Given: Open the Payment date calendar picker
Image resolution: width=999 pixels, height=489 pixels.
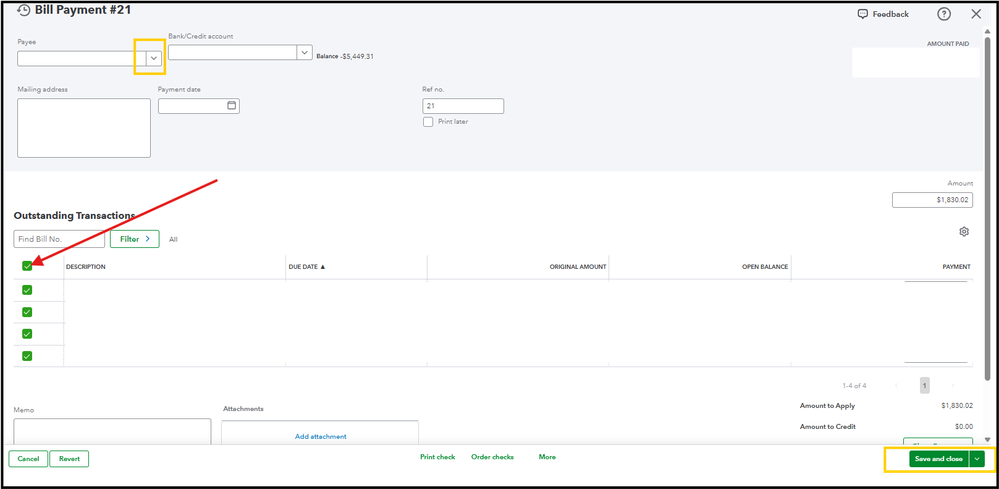Looking at the screenshot, I should coord(232,106).
